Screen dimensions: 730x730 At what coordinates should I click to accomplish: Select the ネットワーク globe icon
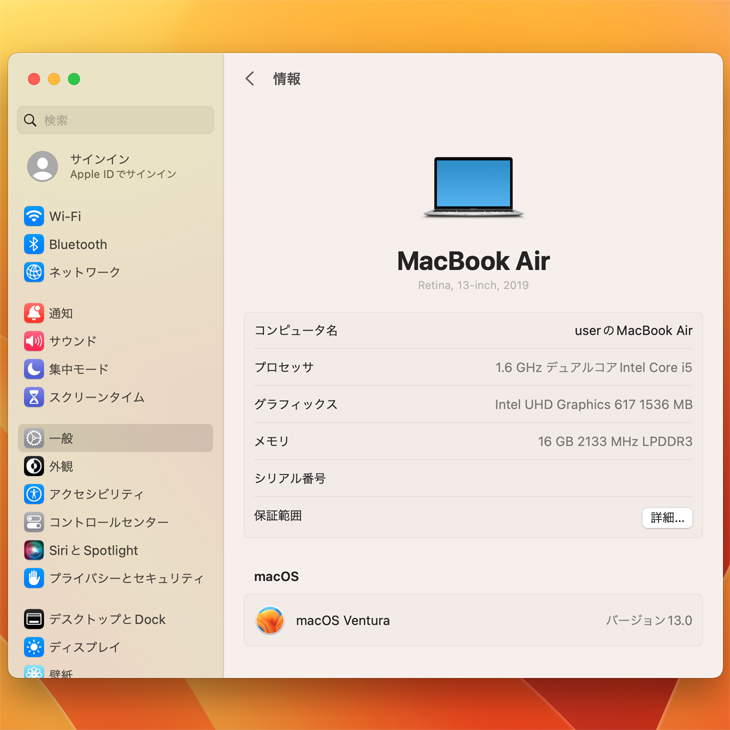(x=34, y=272)
